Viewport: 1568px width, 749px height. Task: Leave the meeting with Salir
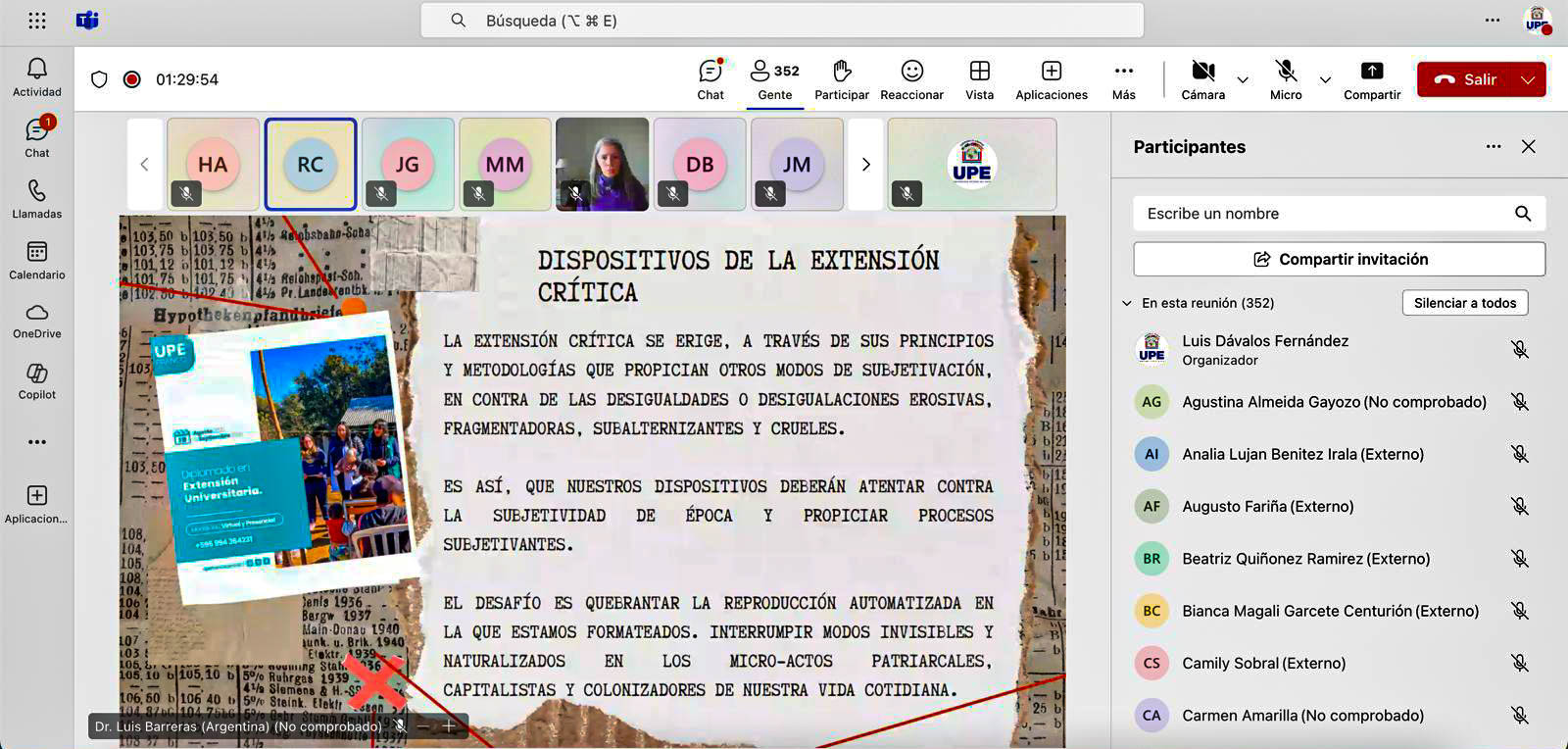point(1465,79)
